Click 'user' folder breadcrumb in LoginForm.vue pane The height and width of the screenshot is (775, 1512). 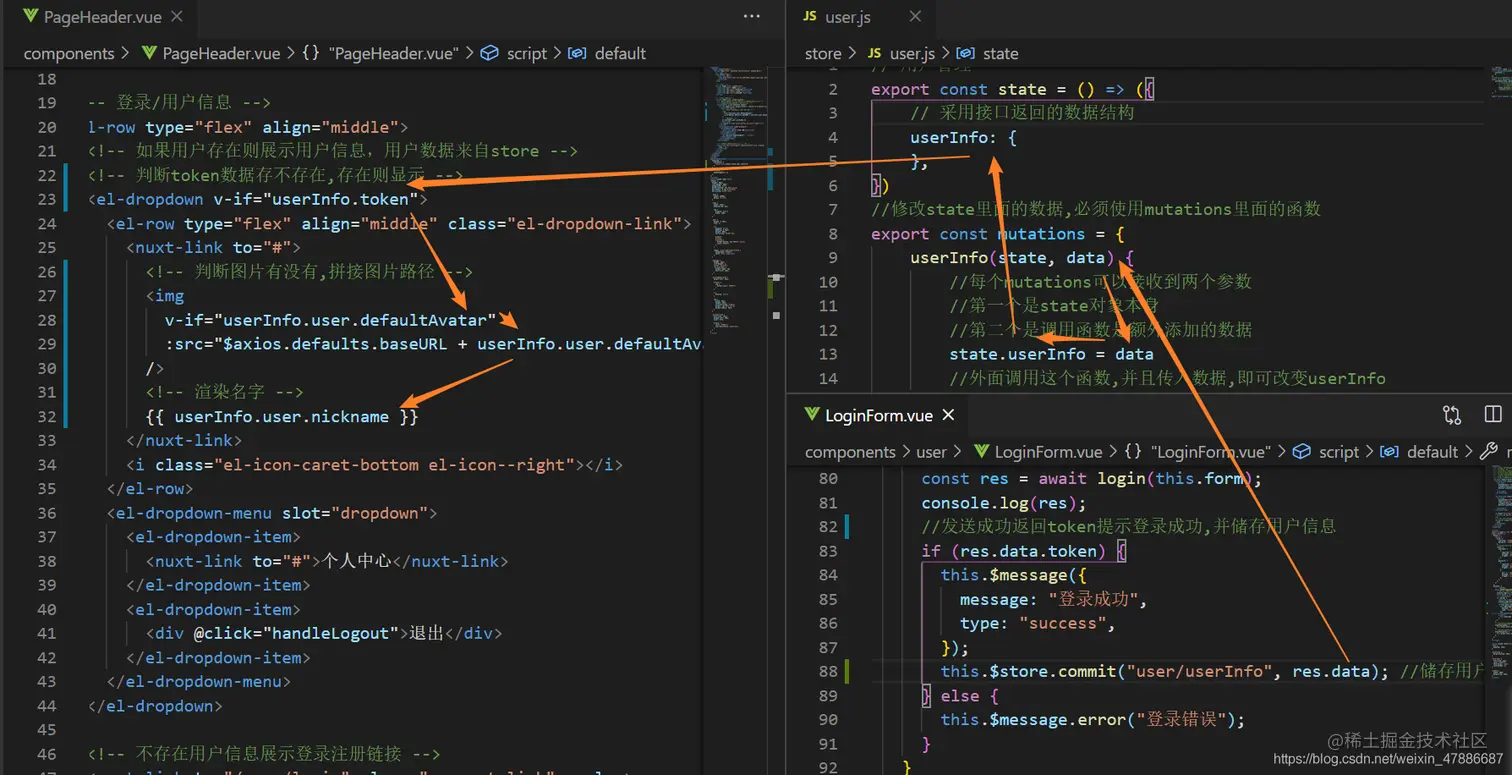pos(932,452)
